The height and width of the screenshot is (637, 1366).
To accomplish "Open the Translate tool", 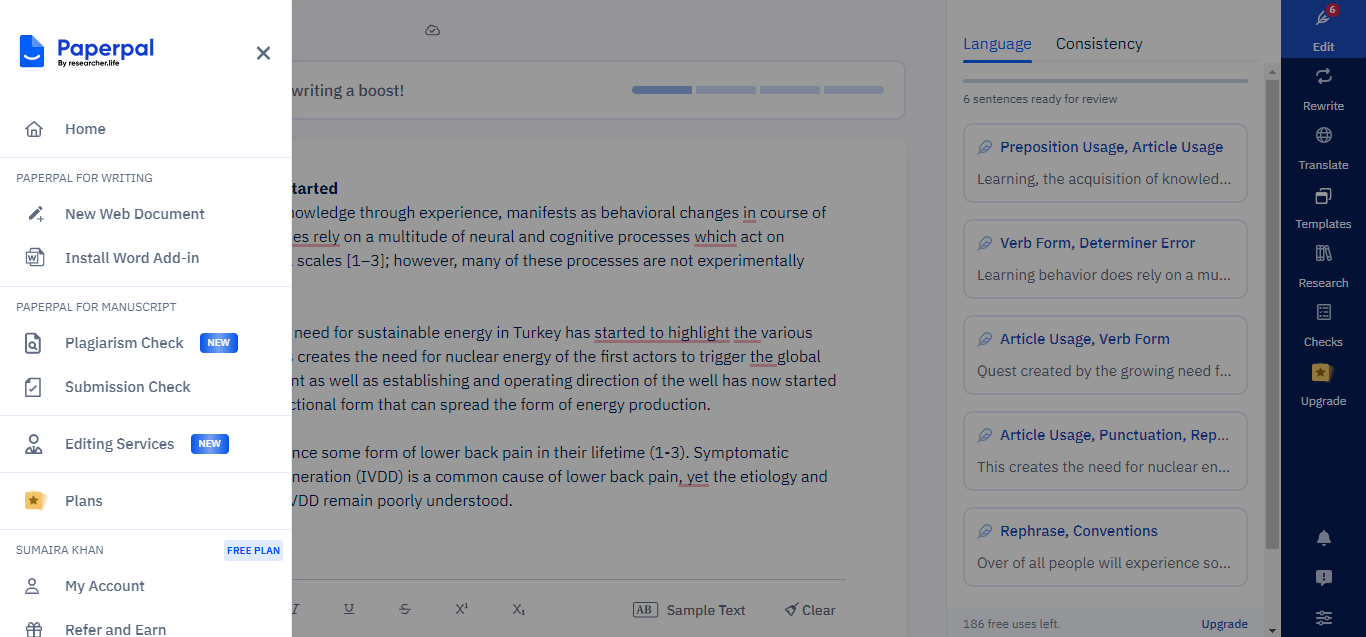I will click(x=1323, y=136).
